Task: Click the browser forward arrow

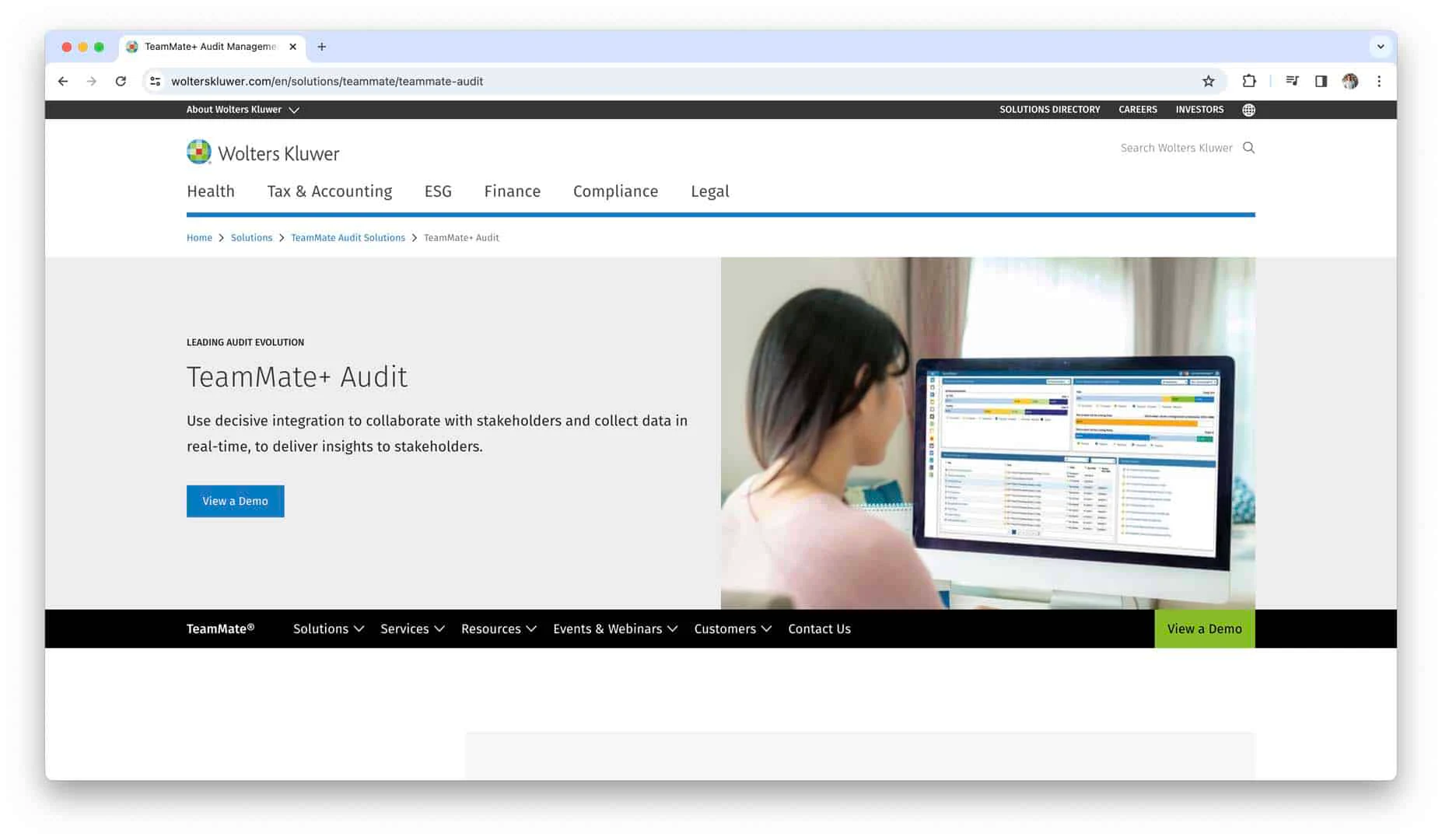Action: [x=92, y=81]
